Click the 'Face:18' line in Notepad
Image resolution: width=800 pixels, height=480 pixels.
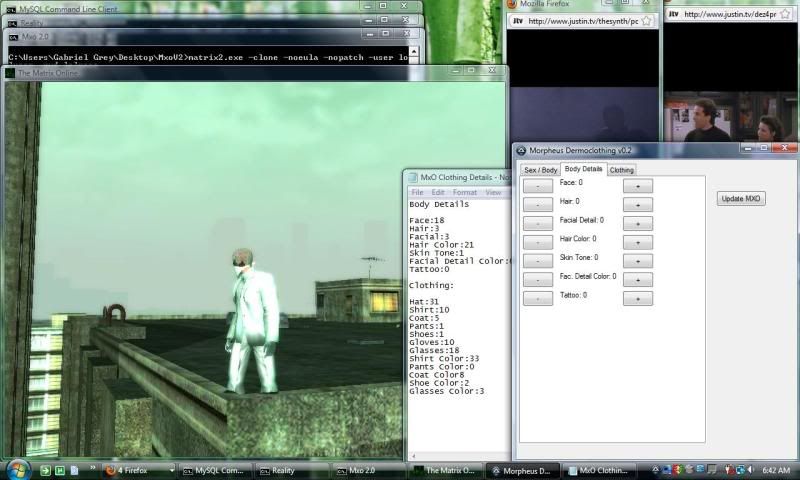tap(427, 220)
